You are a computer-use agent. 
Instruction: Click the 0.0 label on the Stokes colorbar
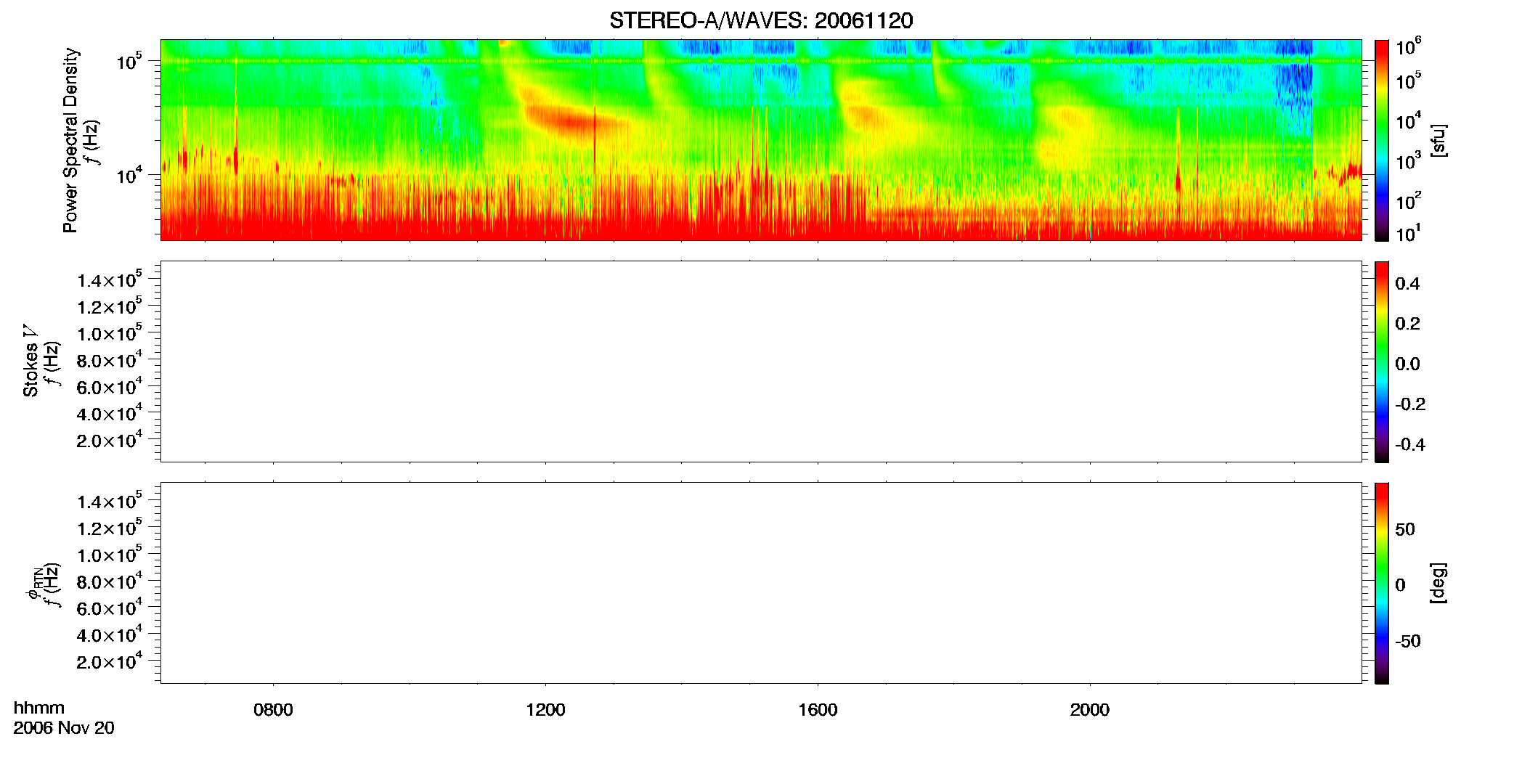pyautogui.click(x=1407, y=364)
